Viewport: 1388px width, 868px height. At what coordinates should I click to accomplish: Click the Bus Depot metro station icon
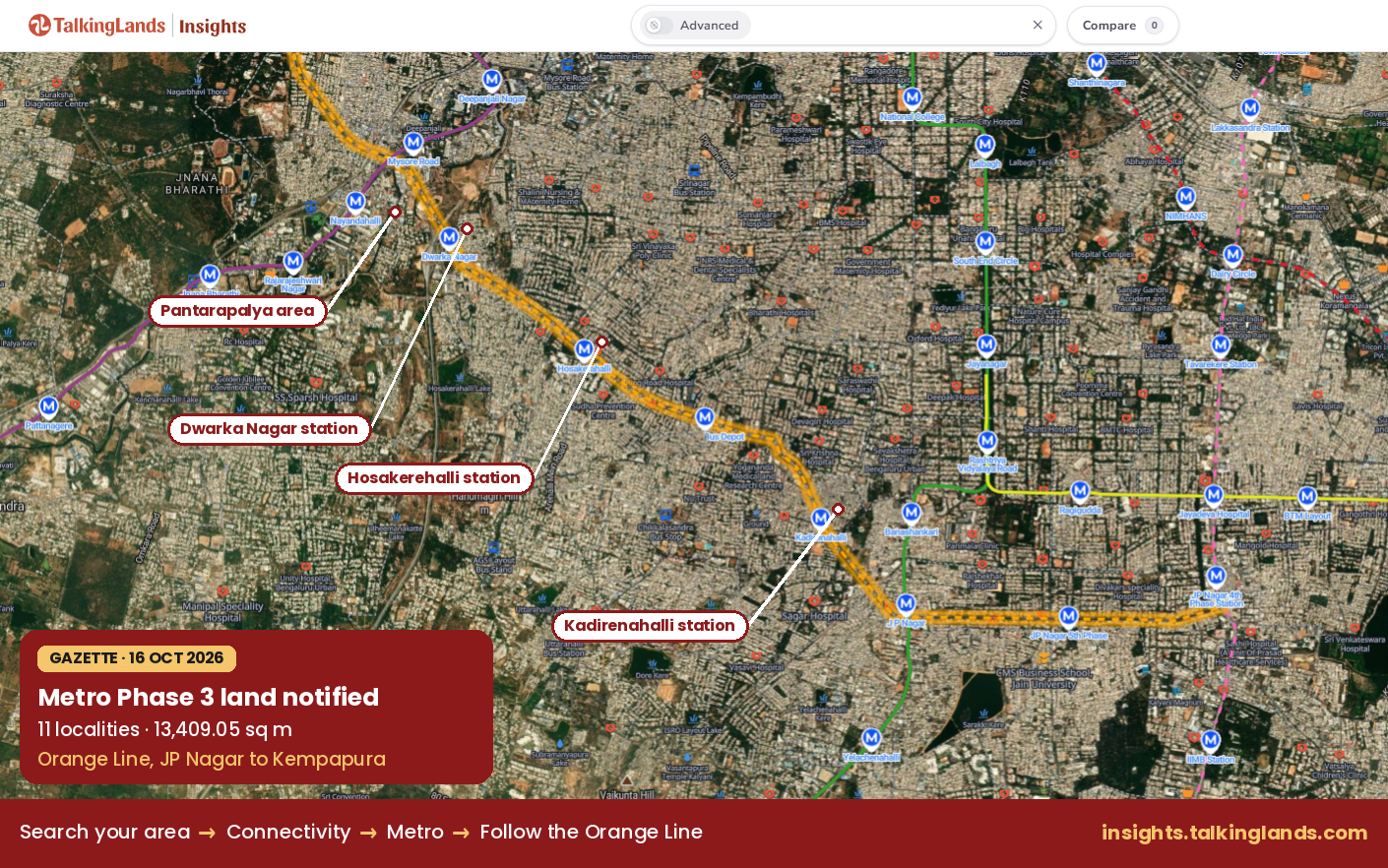705,417
